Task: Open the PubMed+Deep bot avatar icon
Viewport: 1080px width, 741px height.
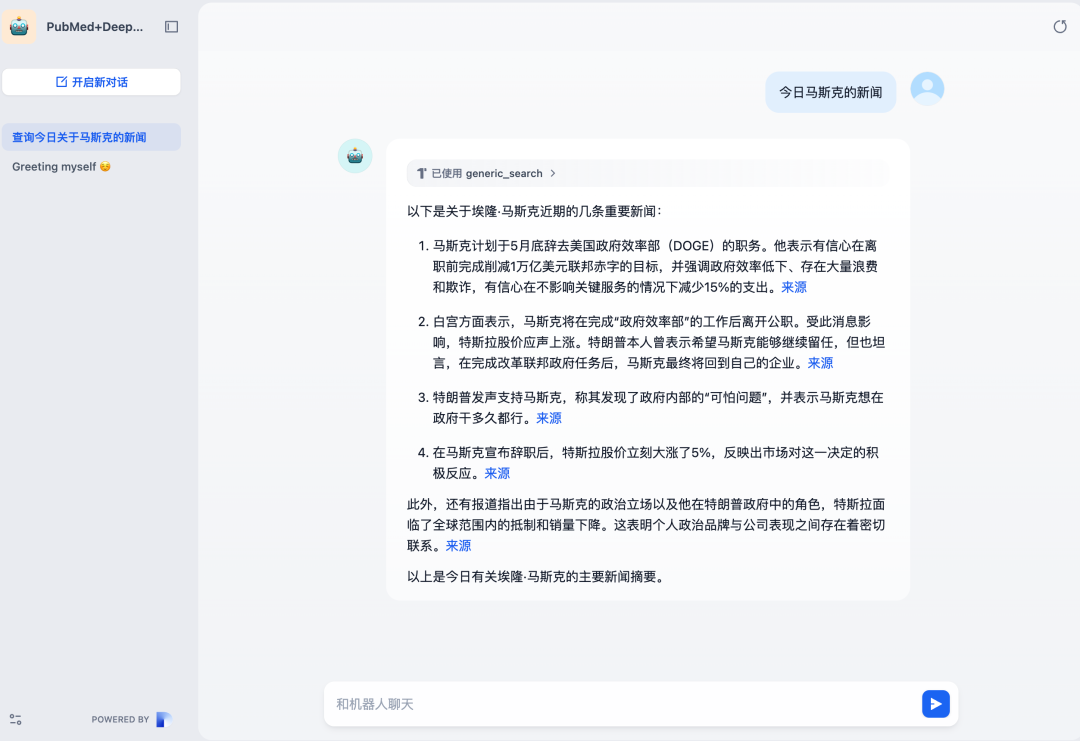Action: (19, 26)
